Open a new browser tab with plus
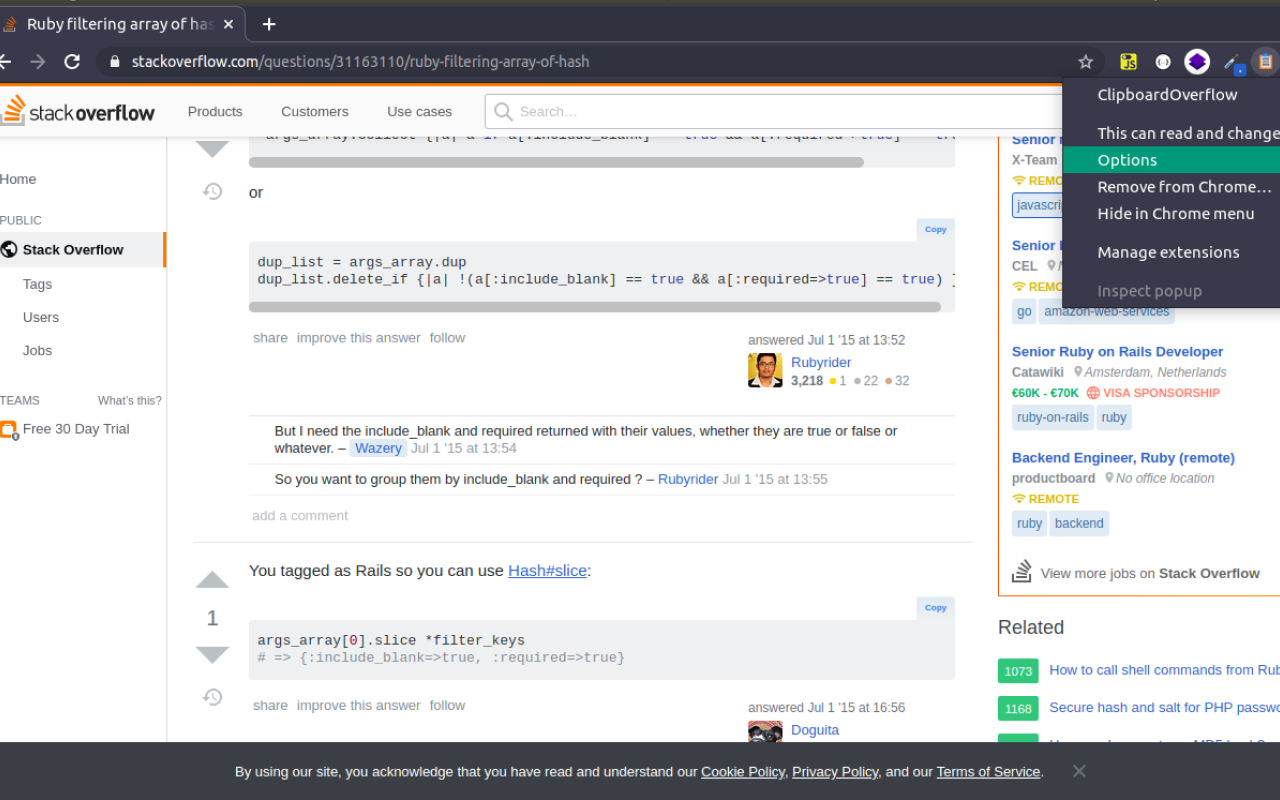Viewport: 1280px width, 800px height. 269,24
